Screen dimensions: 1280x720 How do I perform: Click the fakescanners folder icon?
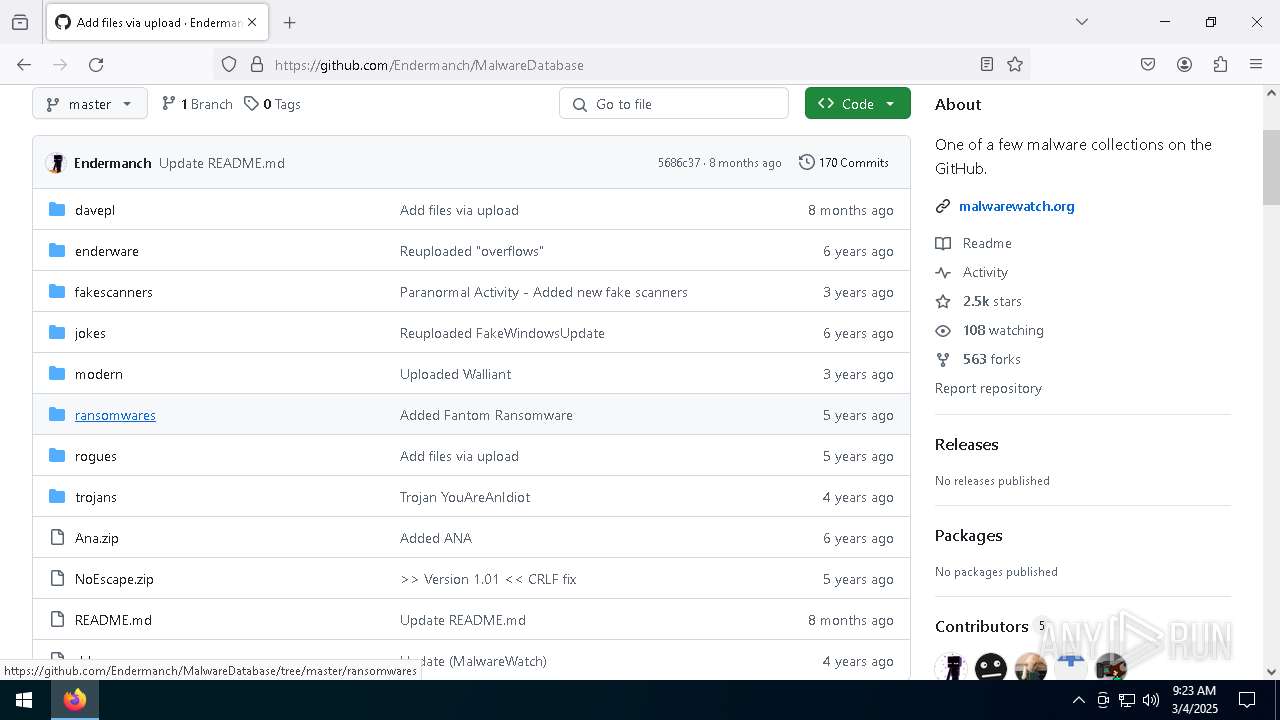pos(57,292)
